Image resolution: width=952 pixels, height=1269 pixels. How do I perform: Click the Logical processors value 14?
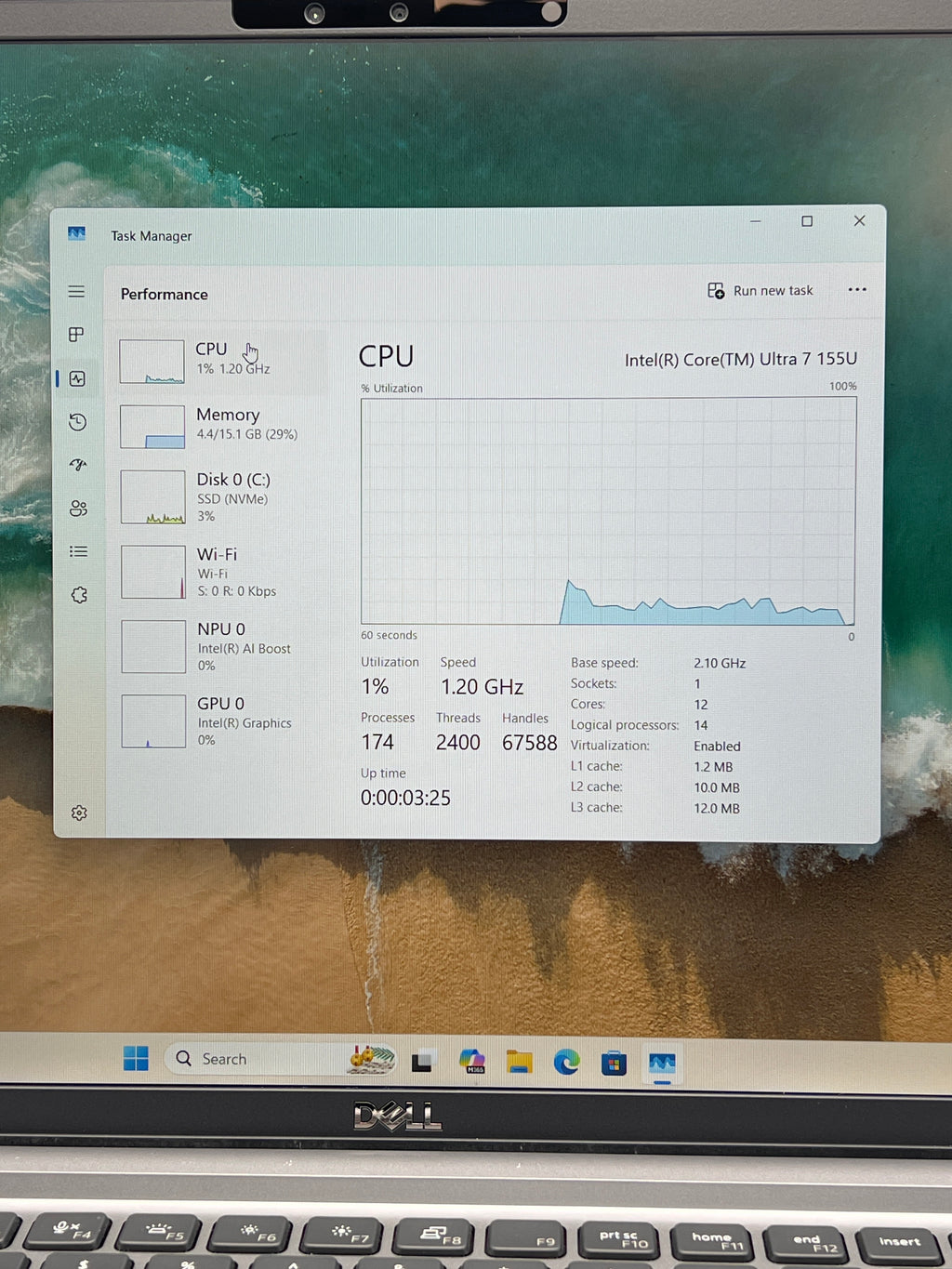700,725
